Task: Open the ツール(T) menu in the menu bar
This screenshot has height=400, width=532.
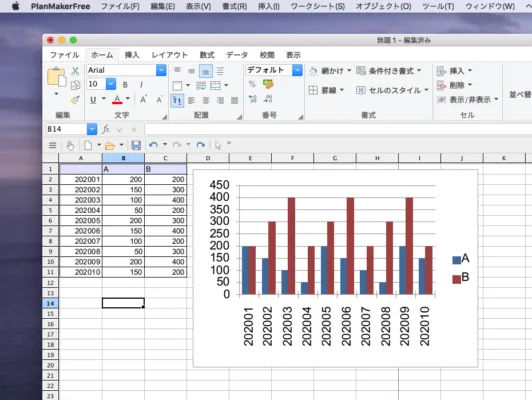Action: 438,6
